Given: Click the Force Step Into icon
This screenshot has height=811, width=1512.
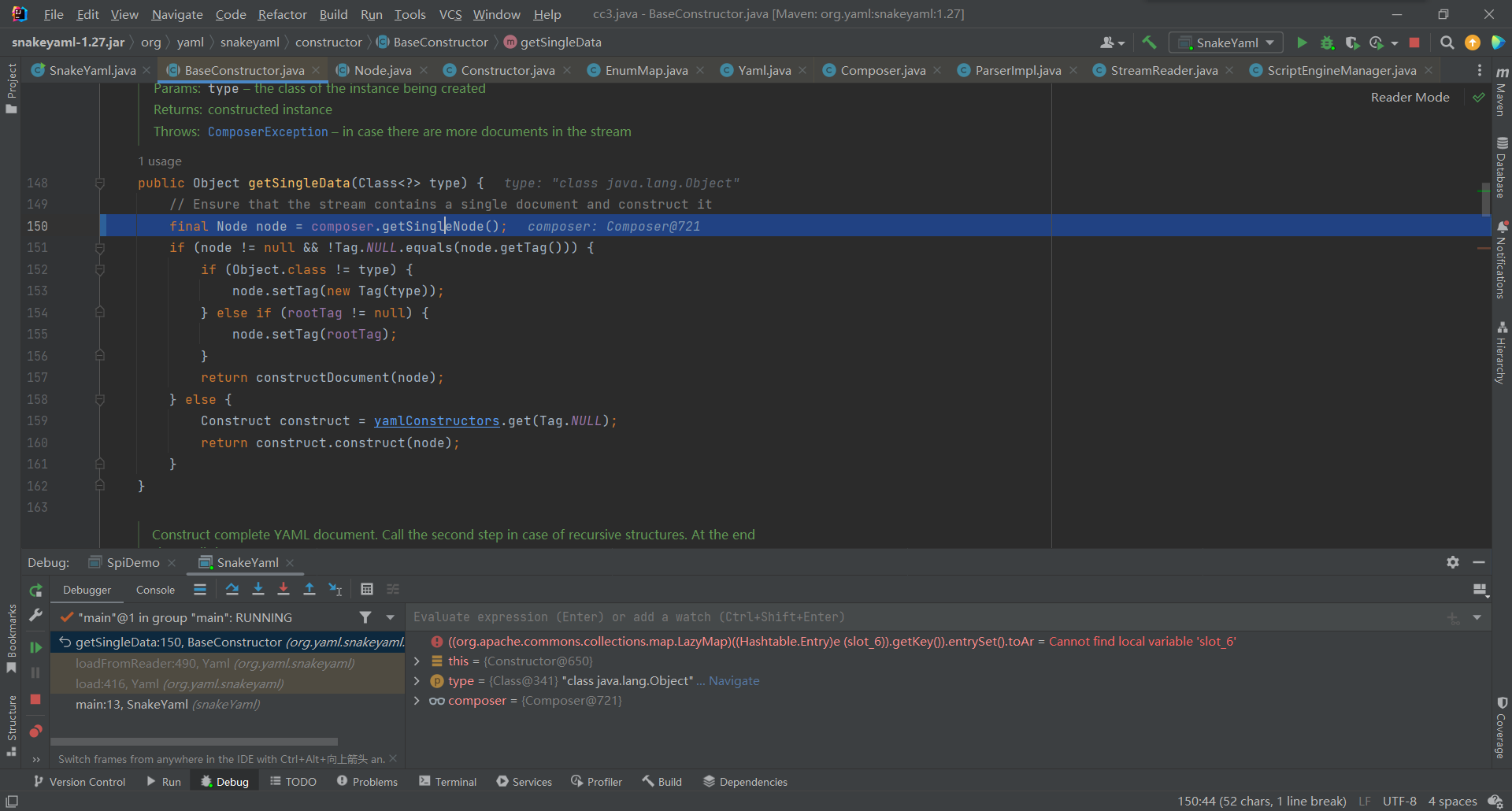Looking at the screenshot, I should click(283, 589).
